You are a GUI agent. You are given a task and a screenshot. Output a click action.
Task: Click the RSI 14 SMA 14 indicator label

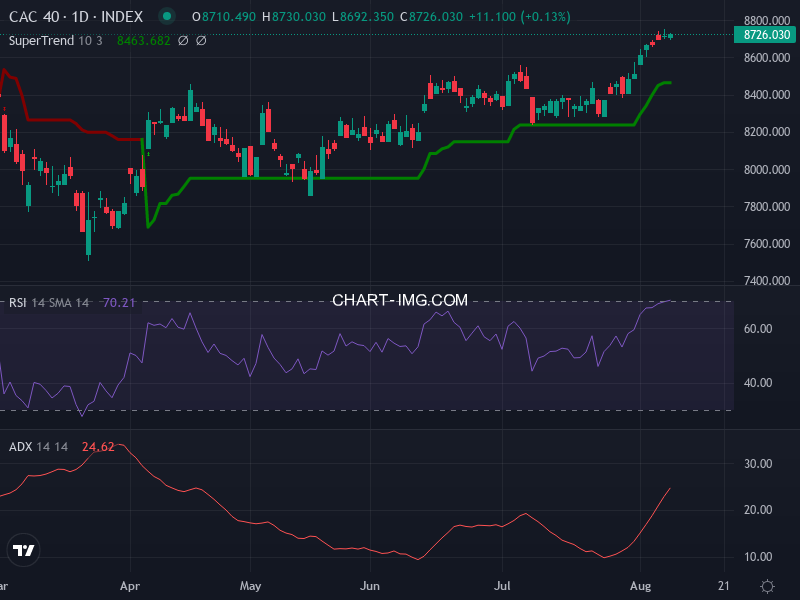49,303
